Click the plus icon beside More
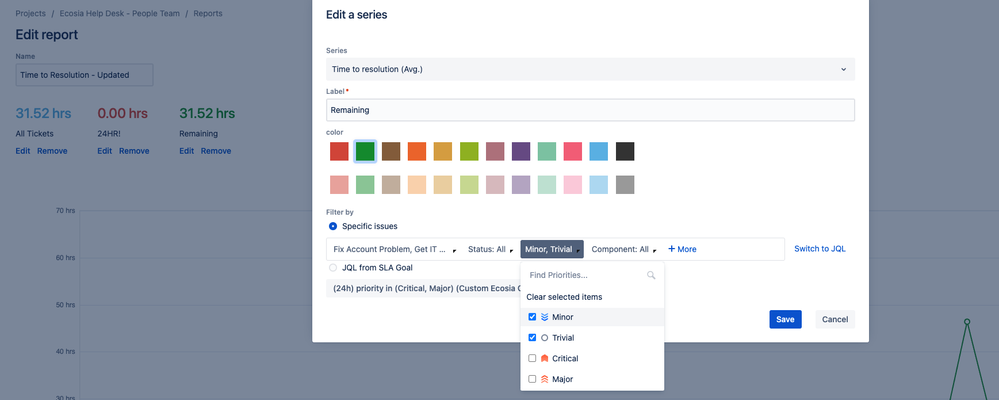 [671, 249]
